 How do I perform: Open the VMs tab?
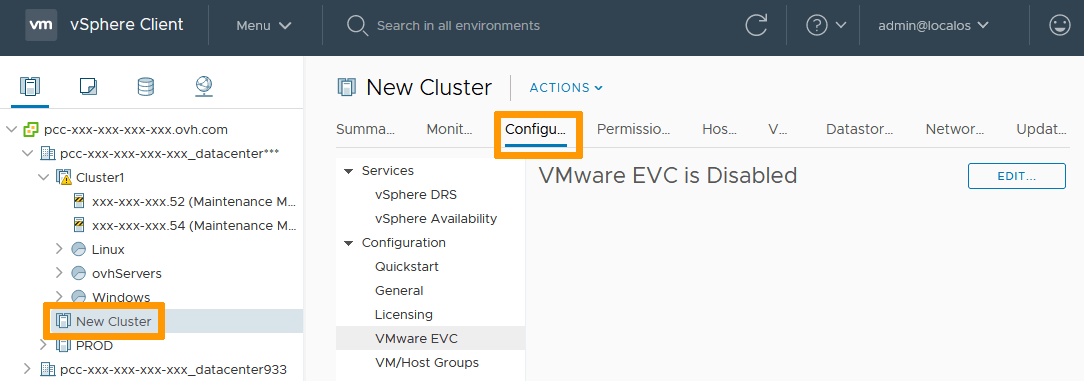tap(778, 129)
